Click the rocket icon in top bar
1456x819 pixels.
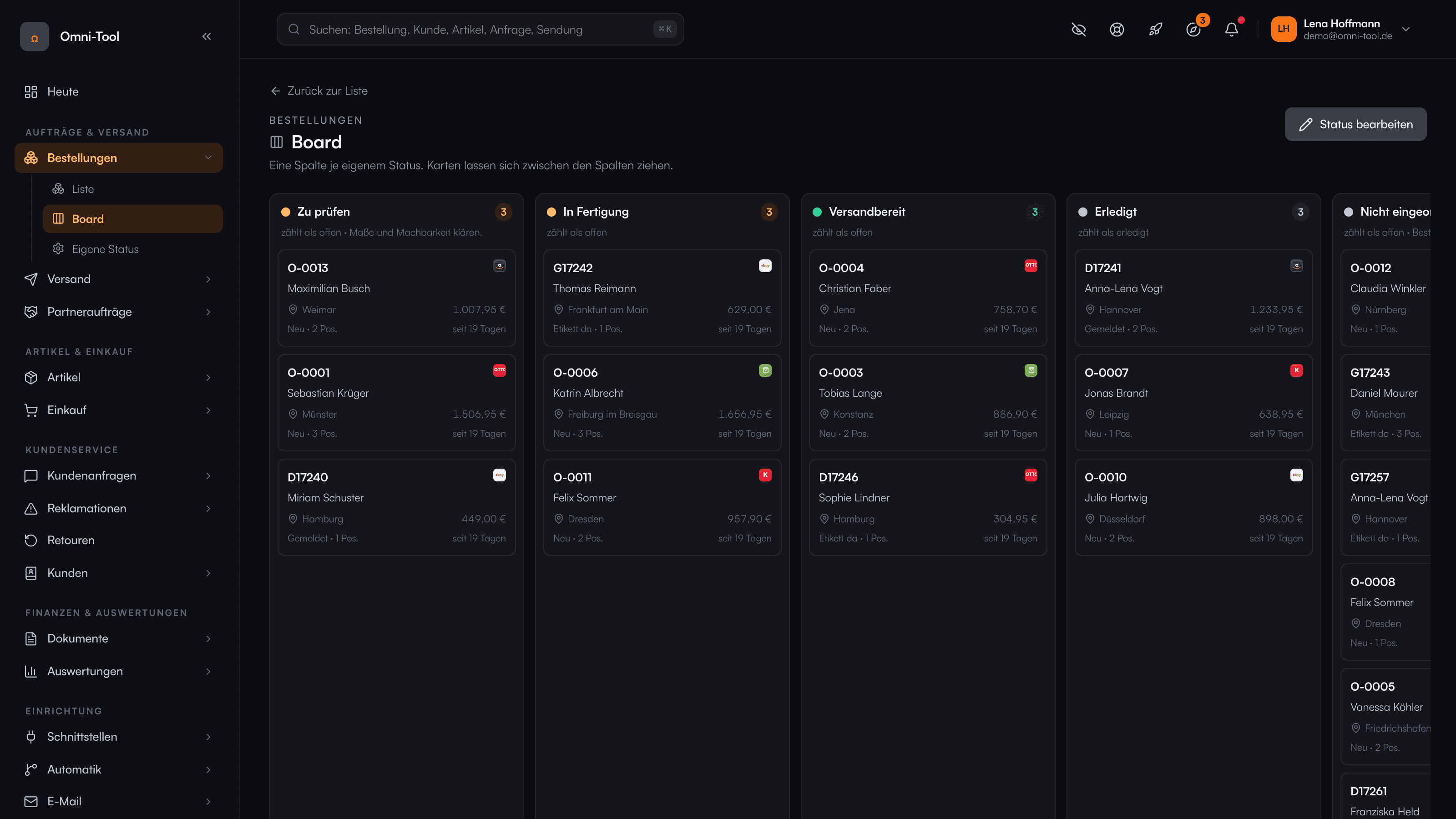1155,30
